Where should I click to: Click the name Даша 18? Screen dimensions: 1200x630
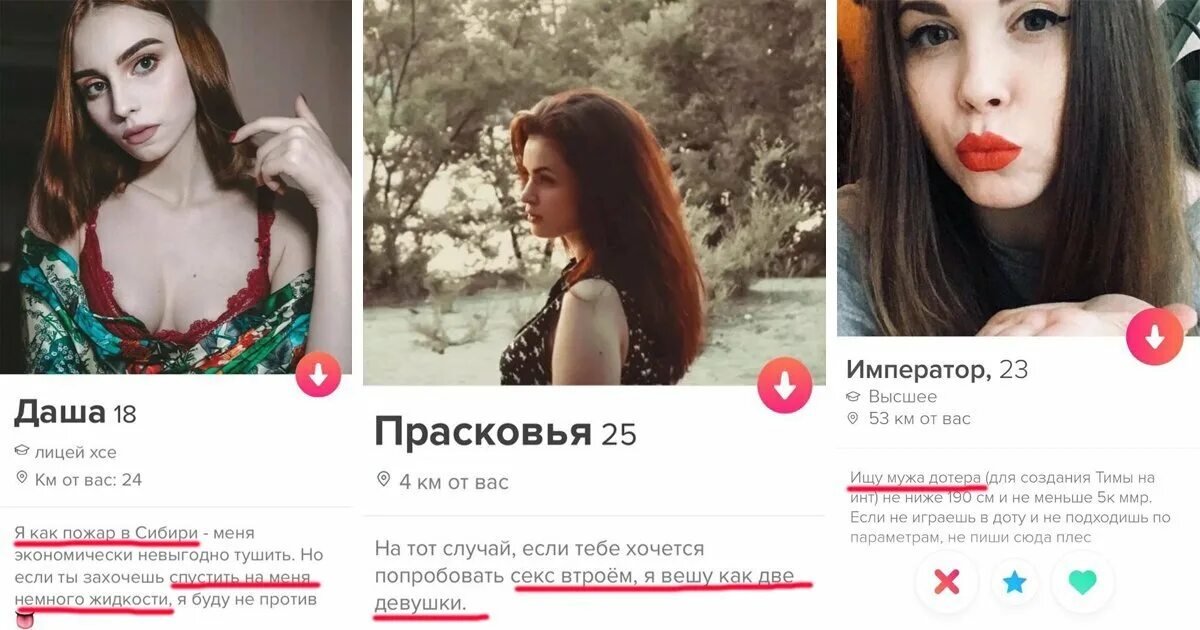click(x=75, y=411)
